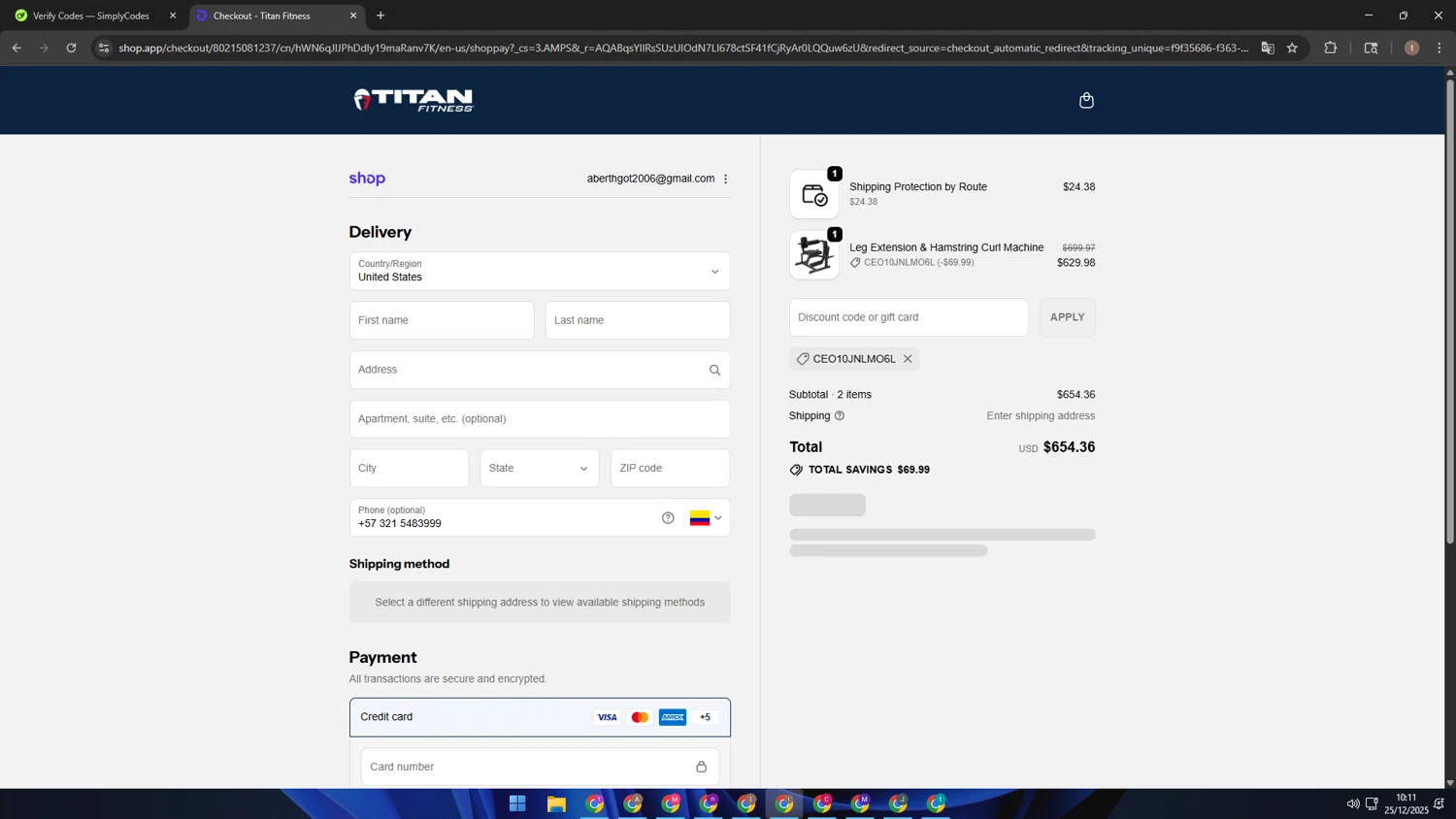View site information icon in address bar

(x=104, y=48)
